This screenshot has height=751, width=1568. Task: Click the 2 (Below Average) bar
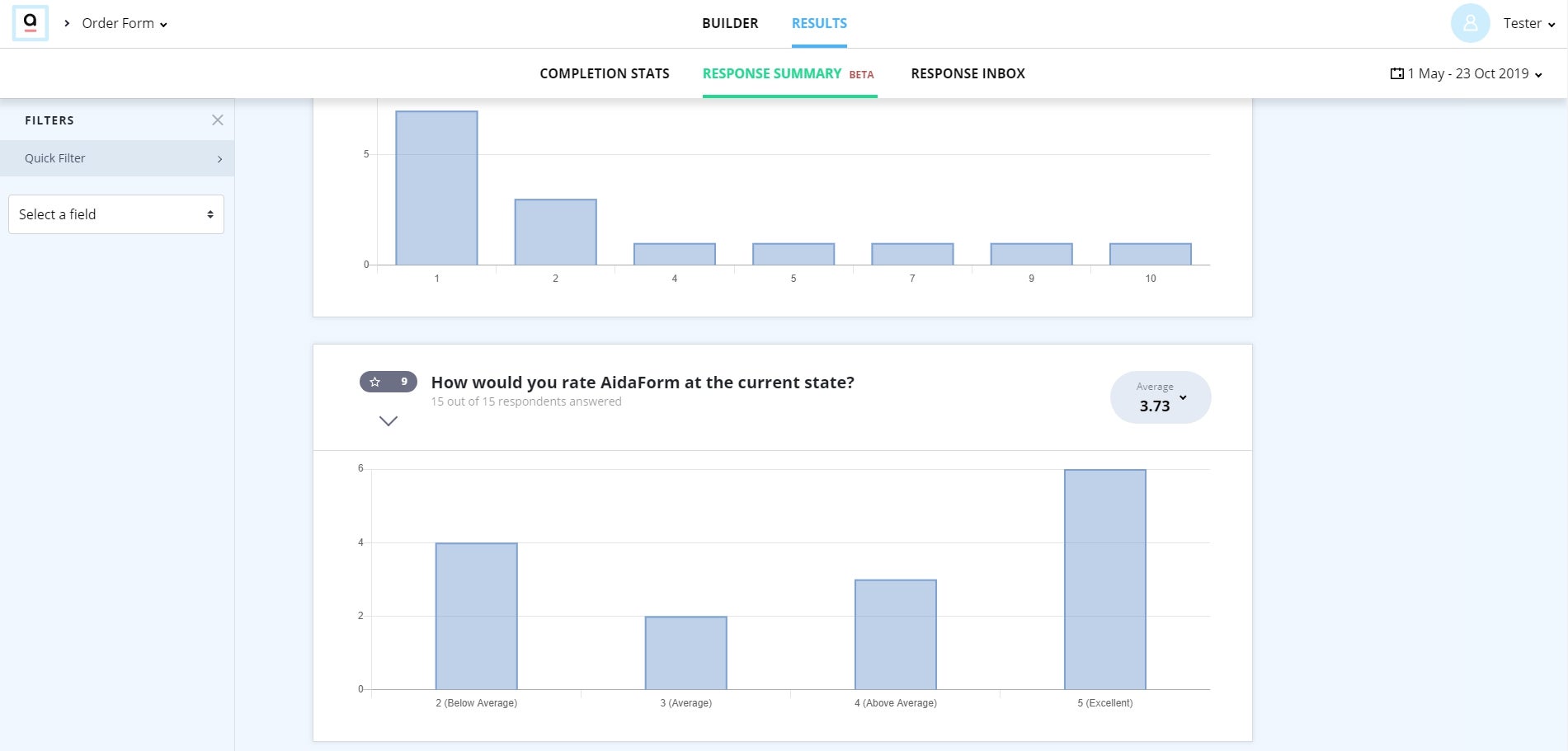coord(477,616)
